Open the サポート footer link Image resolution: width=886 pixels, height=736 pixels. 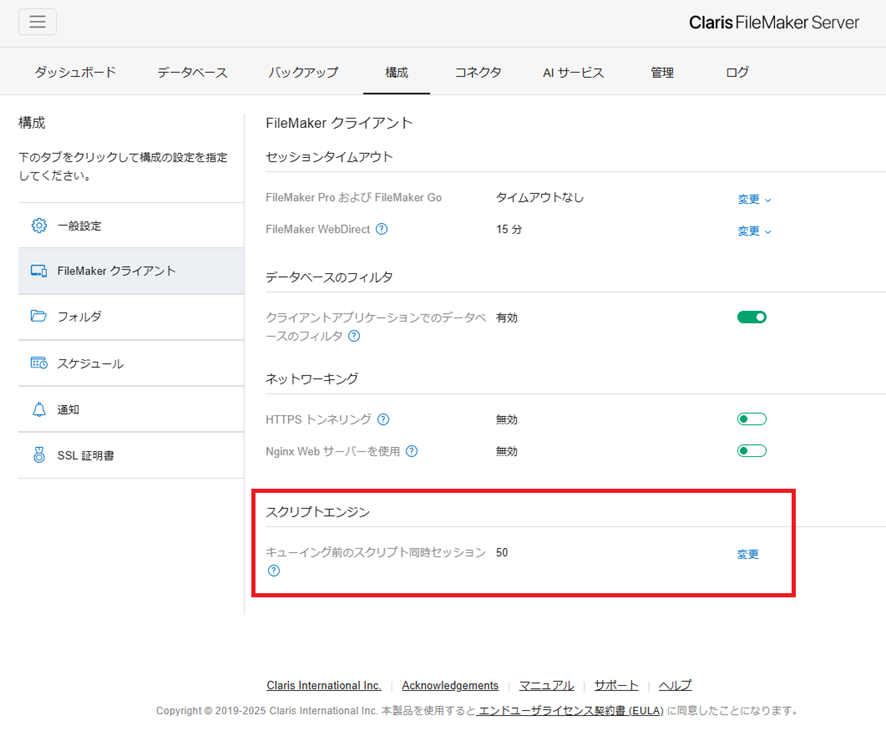[616, 685]
